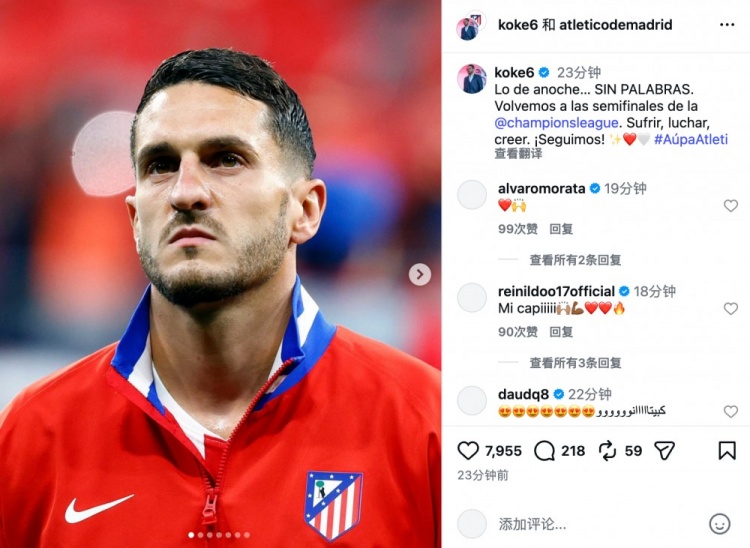This screenshot has width=750, height=548.
Task: Like reinildoo17official's comment
Action: pyautogui.click(x=730, y=308)
